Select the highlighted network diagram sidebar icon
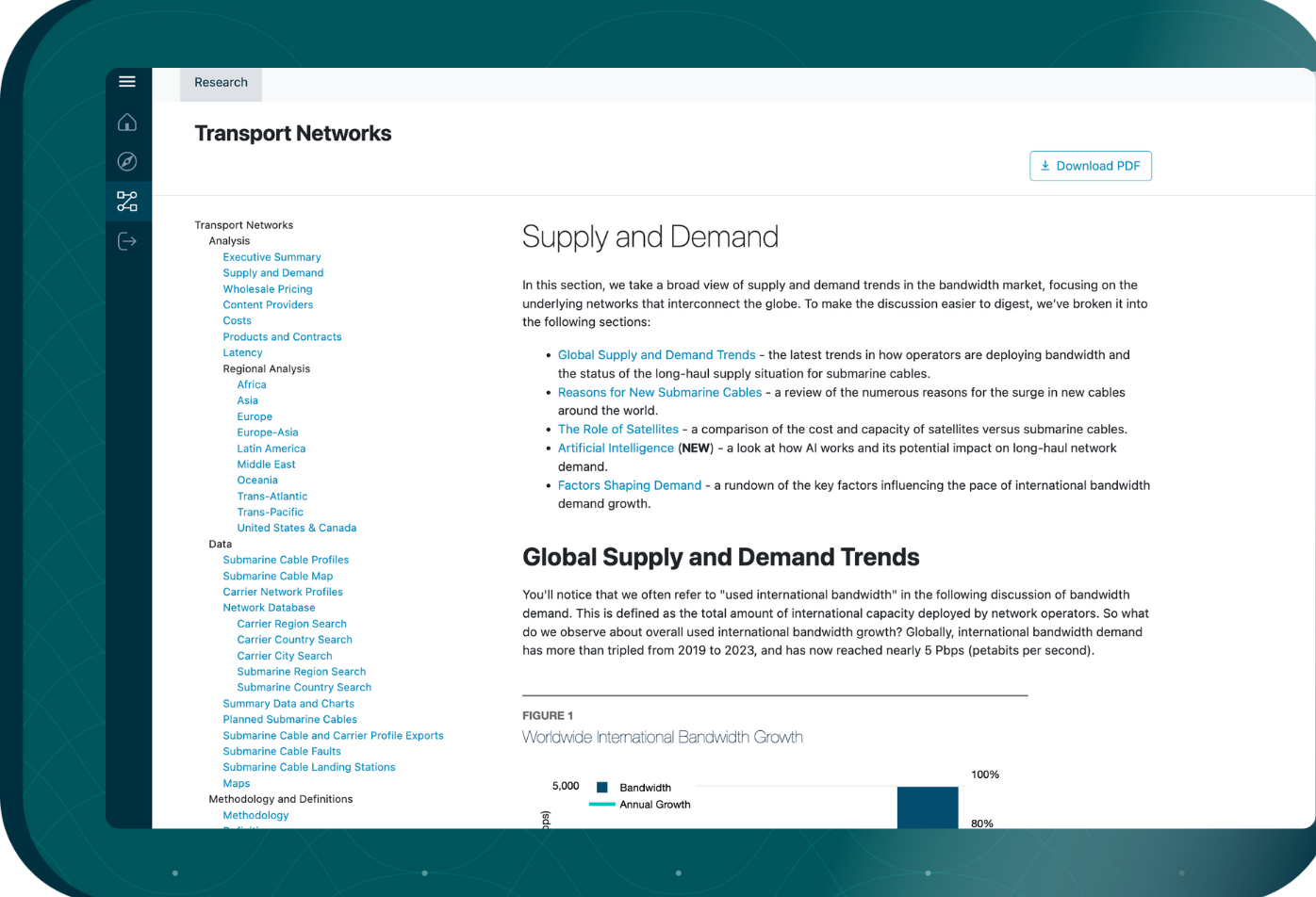1316x897 pixels. coord(127,201)
